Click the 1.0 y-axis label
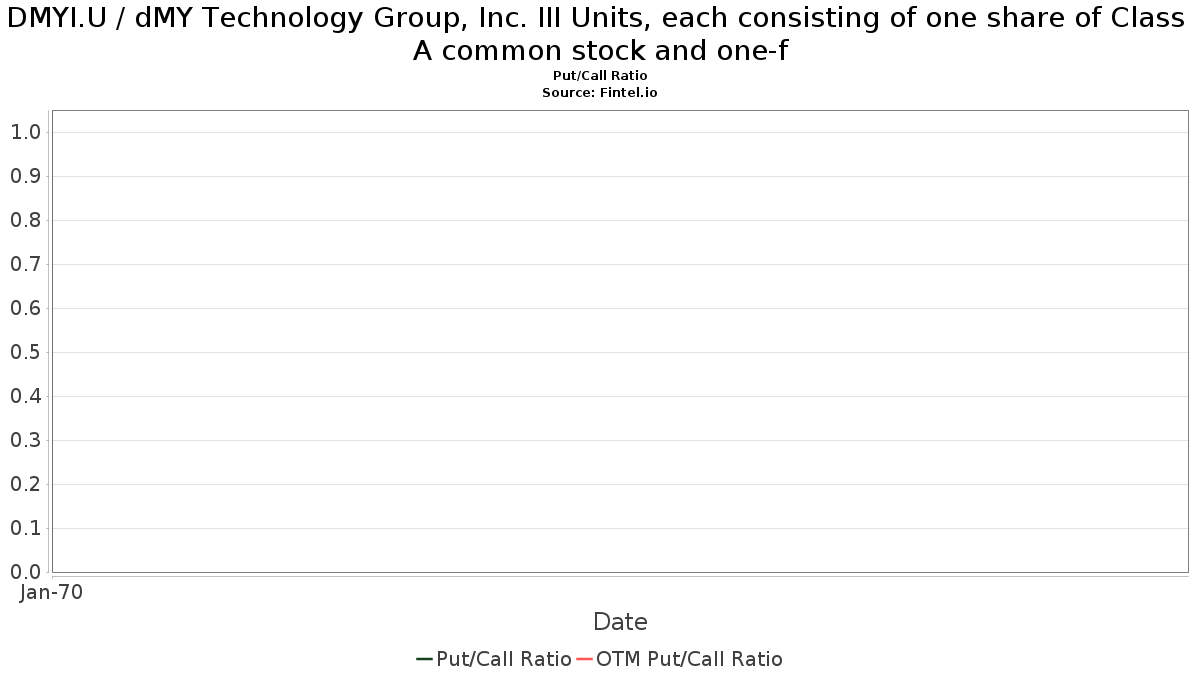 tap(25, 132)
